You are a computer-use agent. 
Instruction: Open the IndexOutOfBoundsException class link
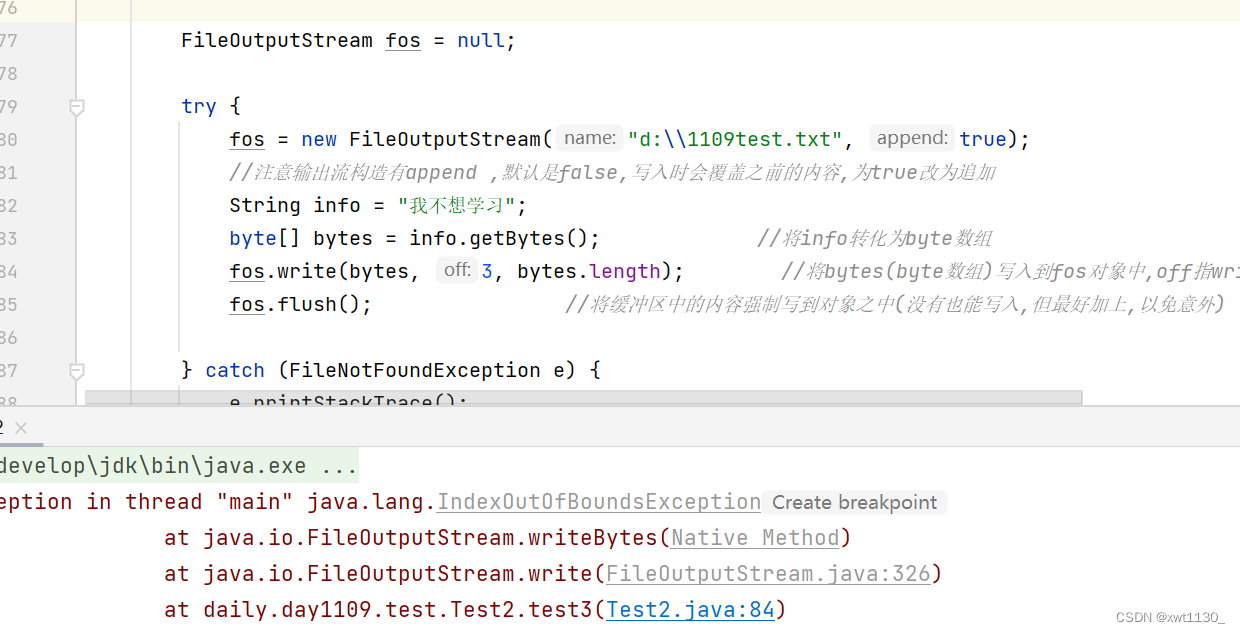tap(598, 502)
